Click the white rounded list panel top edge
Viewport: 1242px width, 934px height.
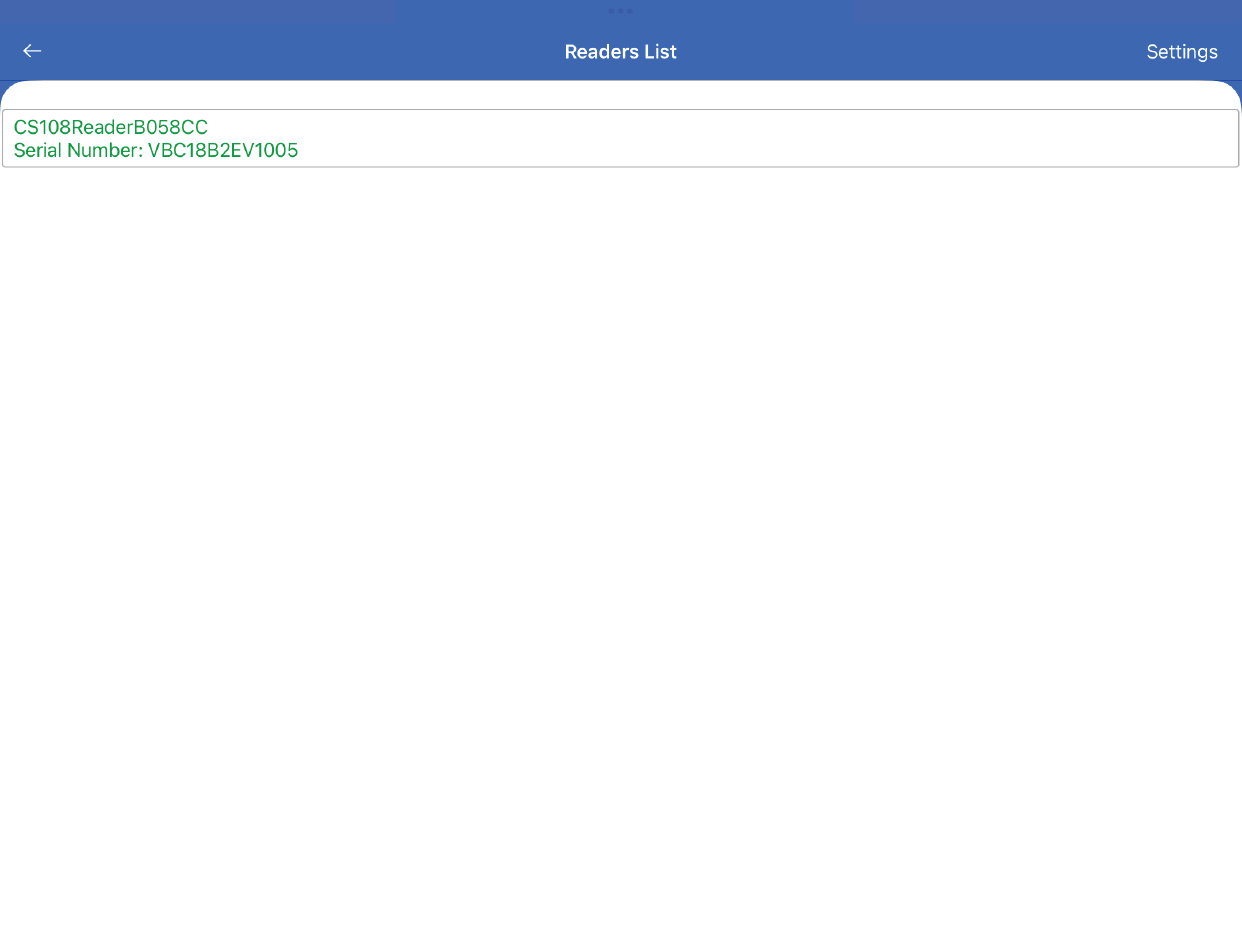[620, 94]
